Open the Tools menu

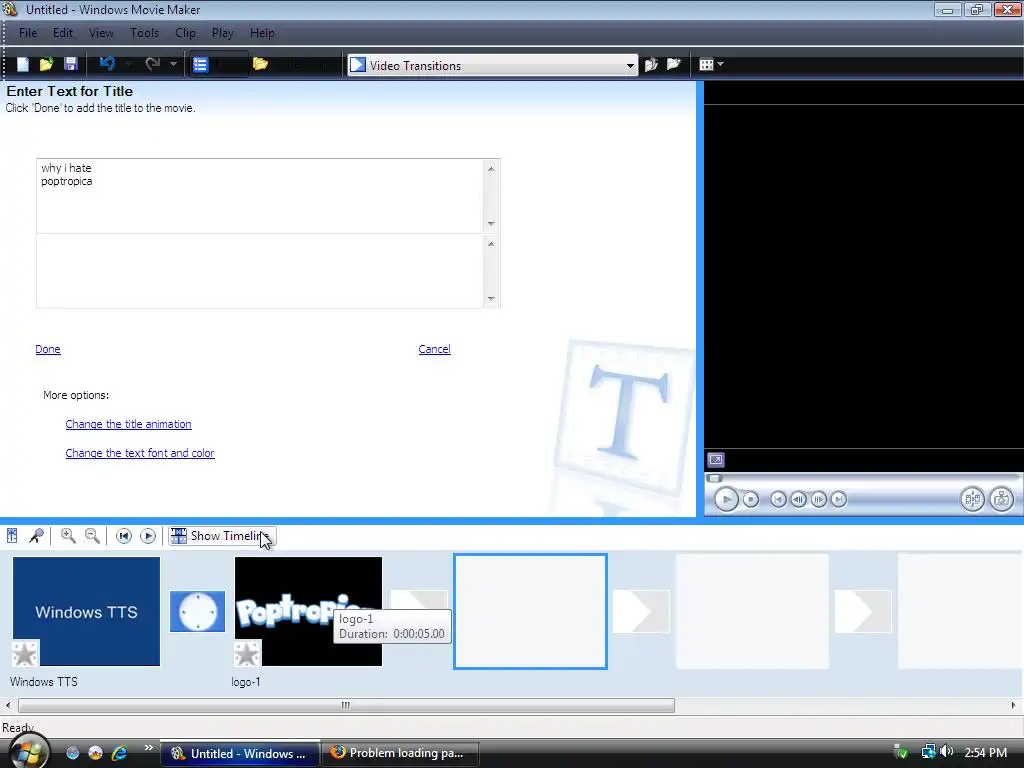pos(144,33)
